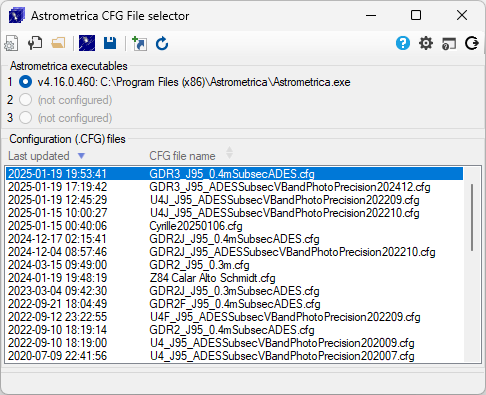
Task: Click the CFG file name sort arrows
Action: [x=229, y=153]
